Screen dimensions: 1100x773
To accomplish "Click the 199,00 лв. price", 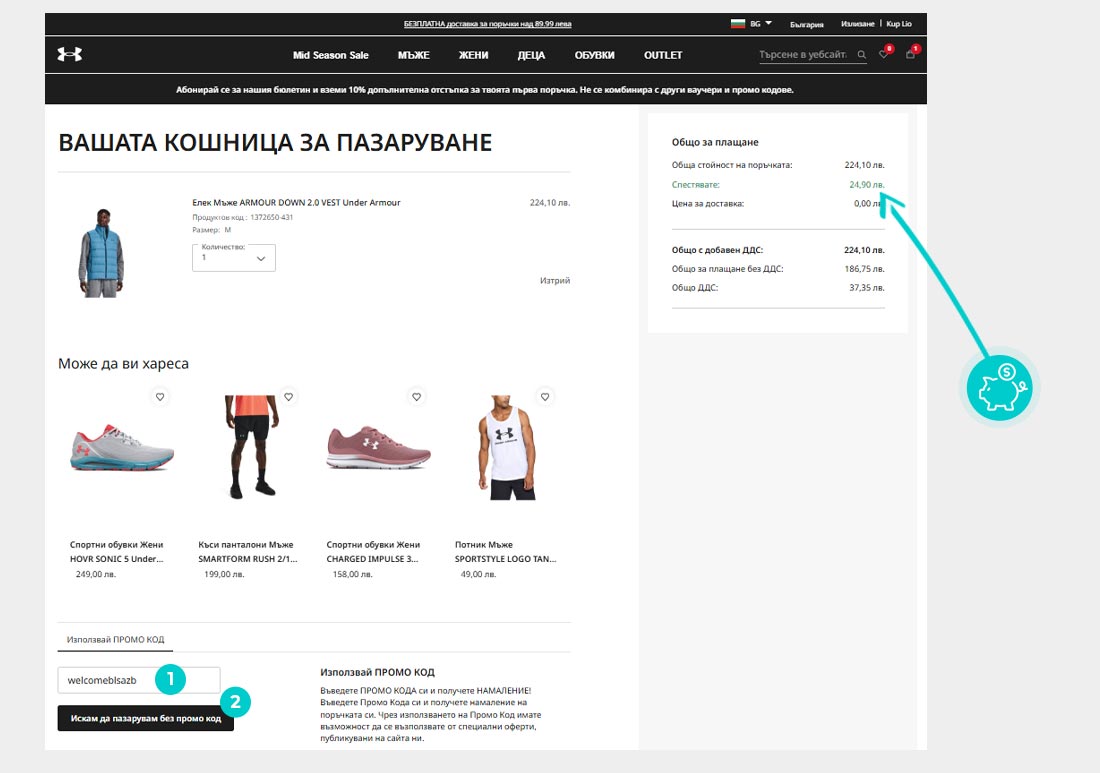I will 224,574.
